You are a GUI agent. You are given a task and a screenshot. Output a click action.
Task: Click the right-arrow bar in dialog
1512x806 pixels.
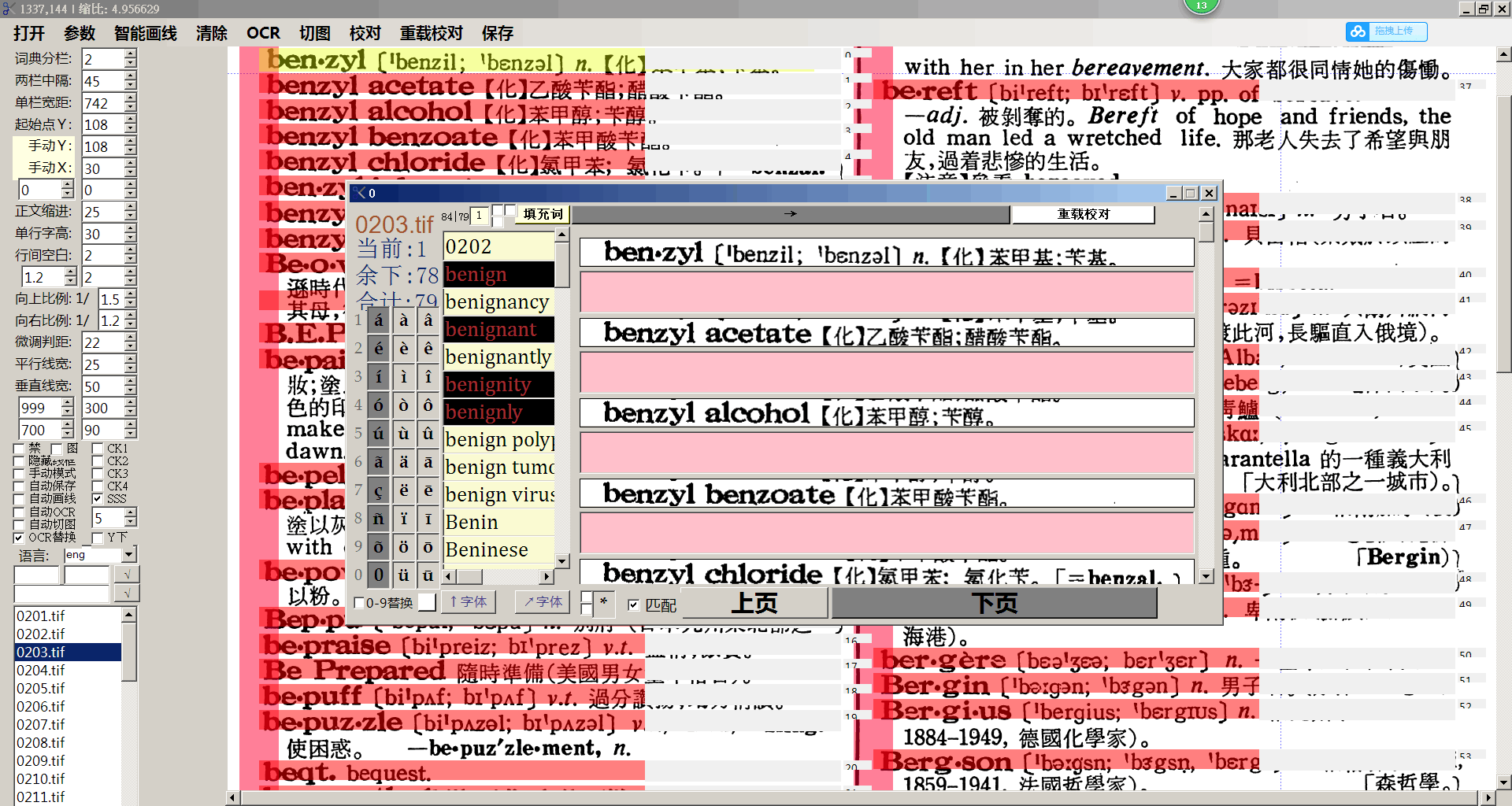(791, 214)
